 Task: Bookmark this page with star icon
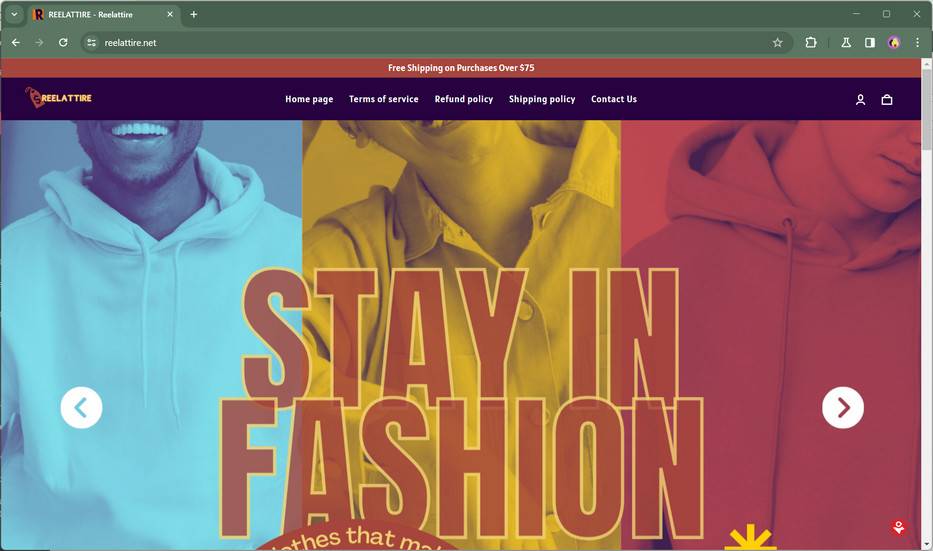click(x=777, y=42)
